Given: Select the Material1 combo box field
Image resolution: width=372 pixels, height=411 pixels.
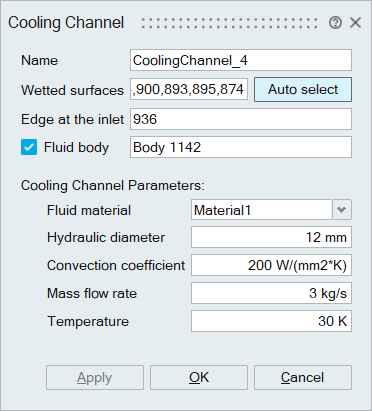Looking at the screenshot, I should coord(262,210).
